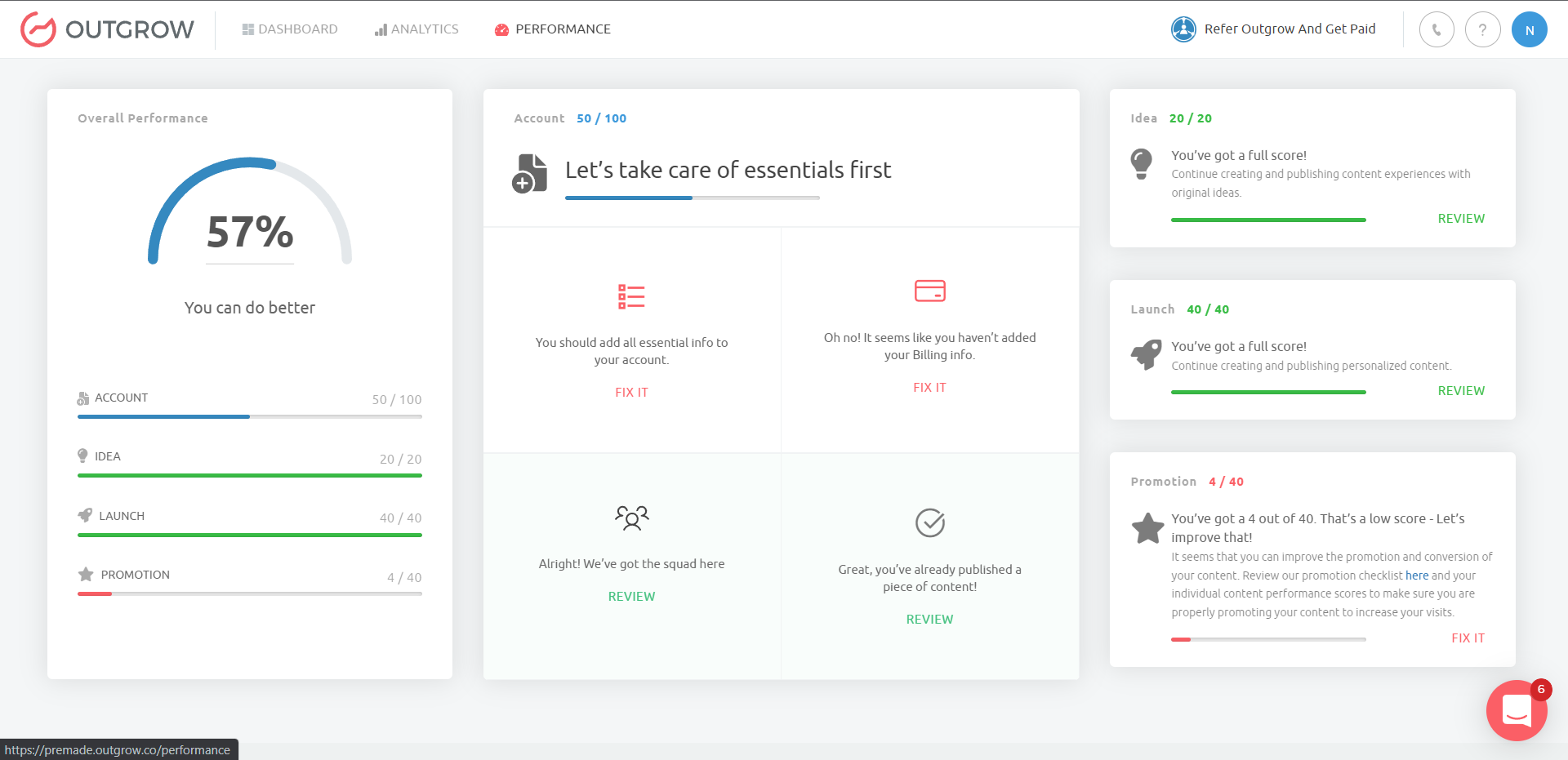Click REVIEW in the Idea card

pos(1461,219)
